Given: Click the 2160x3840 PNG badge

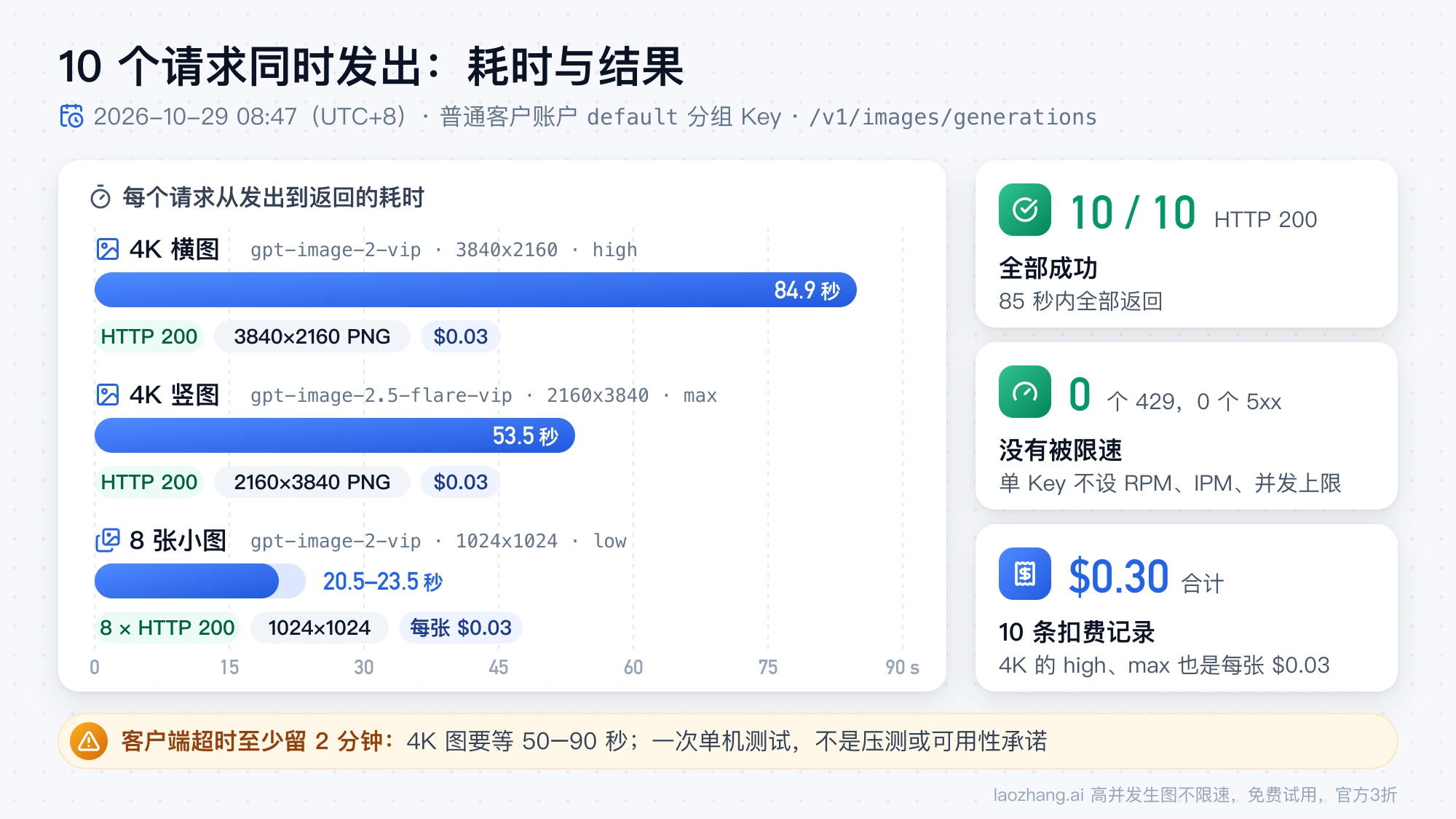Looking at the screenshot, I should [312, 482].
